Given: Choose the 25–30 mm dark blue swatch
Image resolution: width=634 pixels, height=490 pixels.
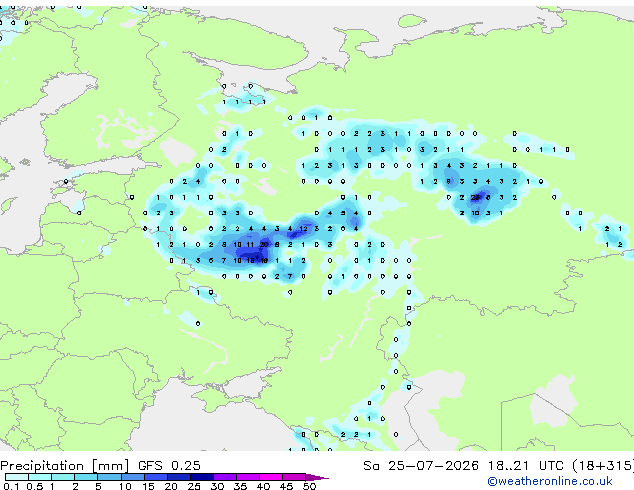Looking at the screenshot, I should tap(201, 477).
